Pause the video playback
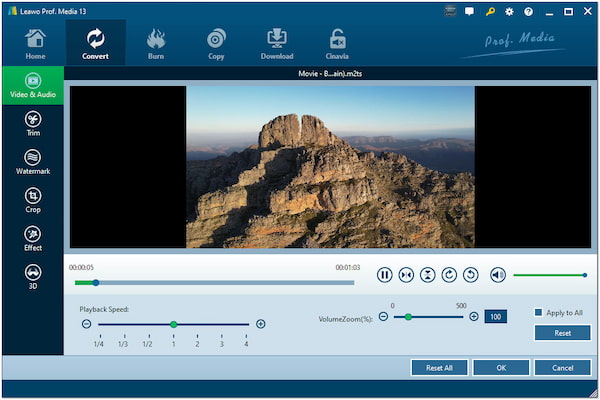Viewport: 600px width, 400px height. click(385, 275)
